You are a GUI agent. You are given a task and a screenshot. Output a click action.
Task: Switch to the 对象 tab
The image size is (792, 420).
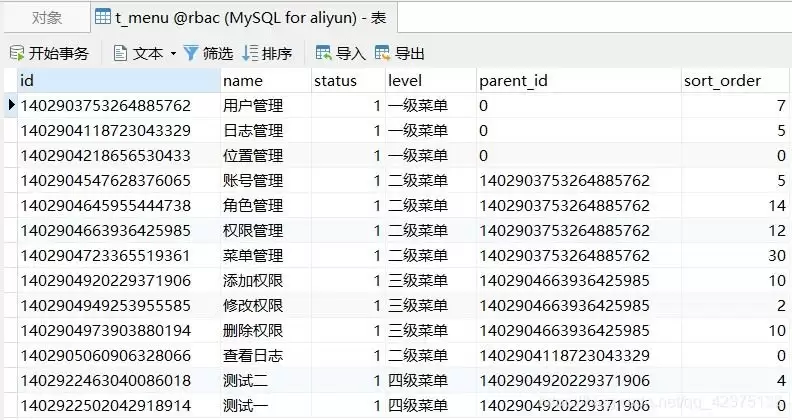tap(46, 18)
